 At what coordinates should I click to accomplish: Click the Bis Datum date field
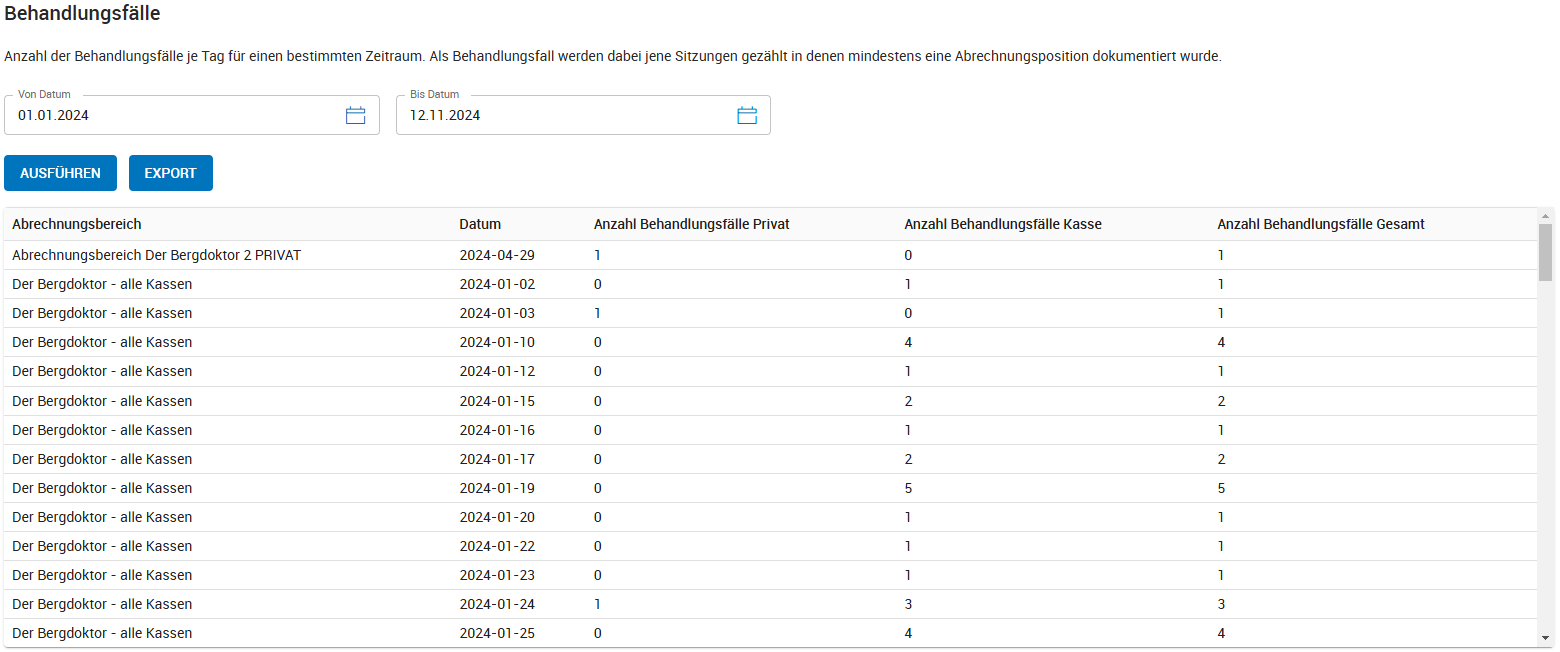pyautogui.click(x=583, y=115)
